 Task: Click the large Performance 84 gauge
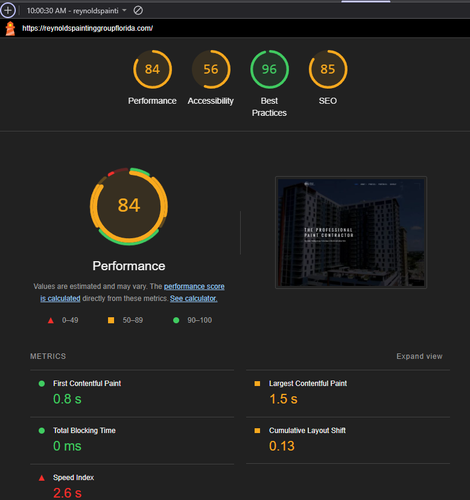(x=129, y=206)
